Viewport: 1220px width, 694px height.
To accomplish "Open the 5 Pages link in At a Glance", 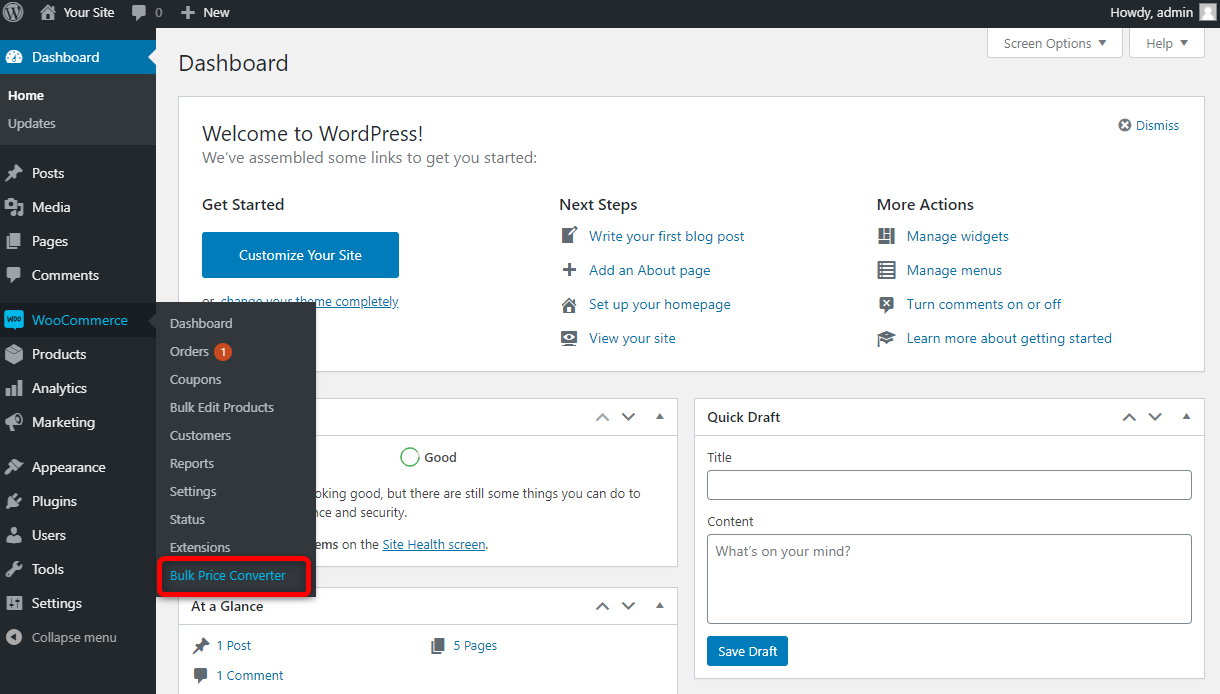I will coord(475,645).
